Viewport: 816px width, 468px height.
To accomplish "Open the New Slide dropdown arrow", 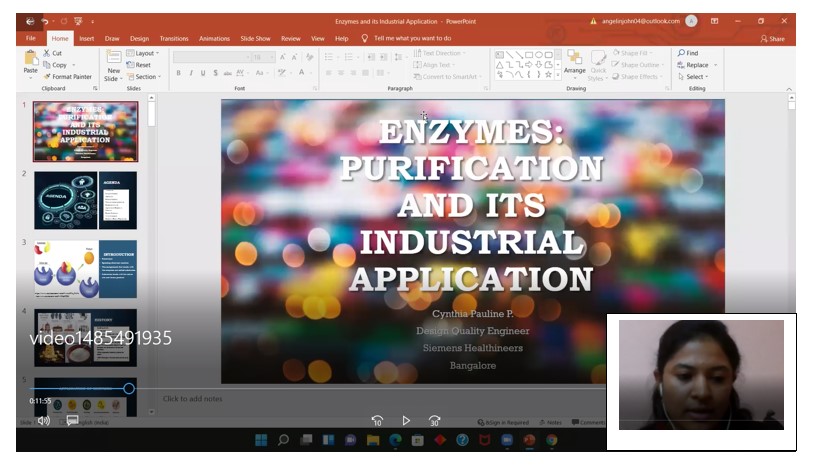I will pos(121,79).
